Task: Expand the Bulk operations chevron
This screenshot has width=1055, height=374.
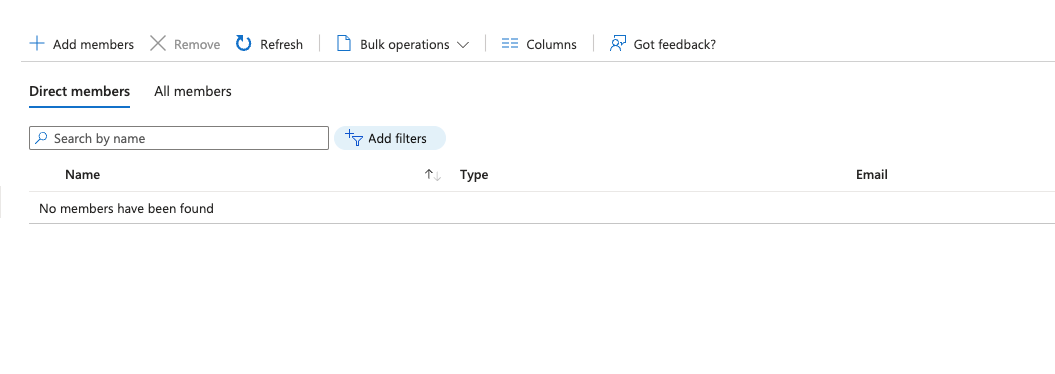Action: click(x=462, y=44)
